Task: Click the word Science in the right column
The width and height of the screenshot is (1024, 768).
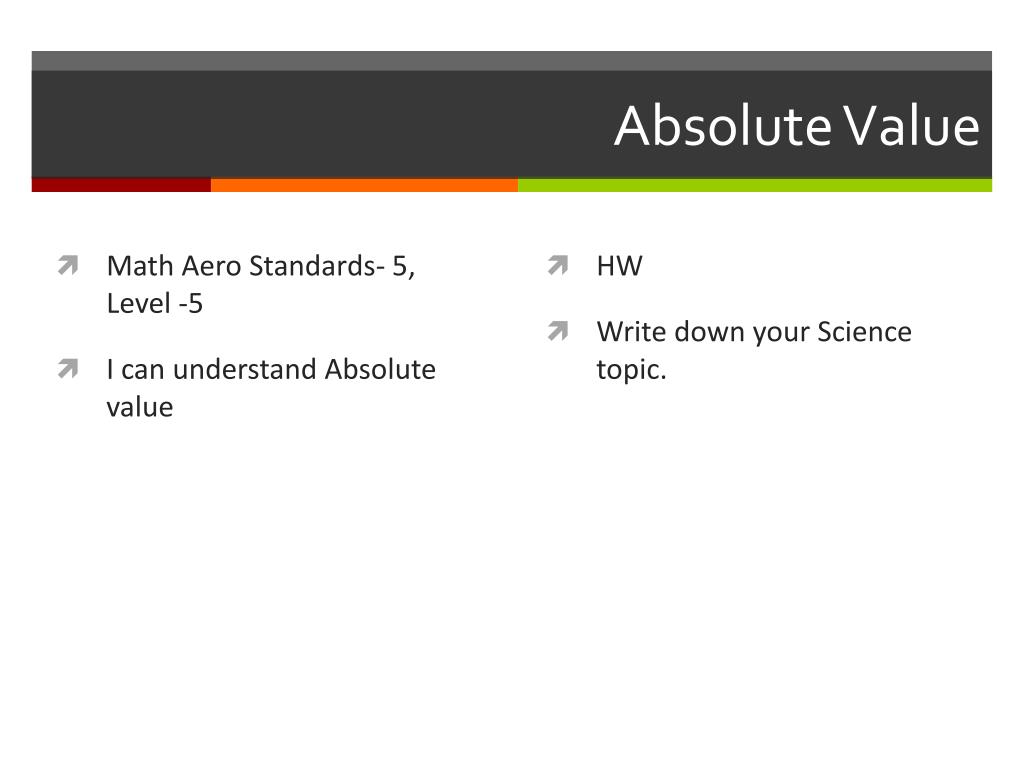Action: tap(865, 332)
